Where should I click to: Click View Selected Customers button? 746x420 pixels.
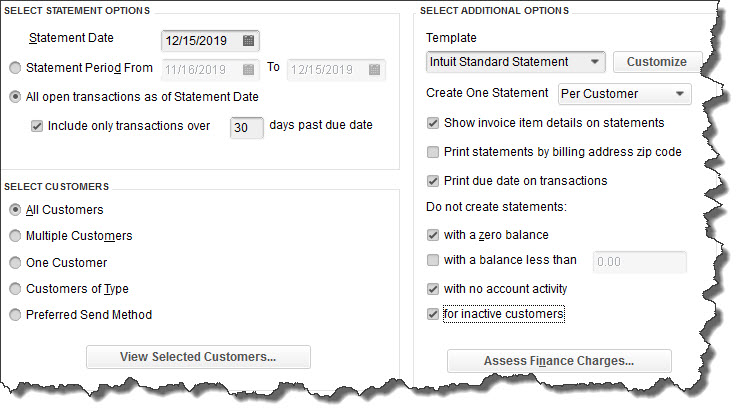(x=198, y=357)
